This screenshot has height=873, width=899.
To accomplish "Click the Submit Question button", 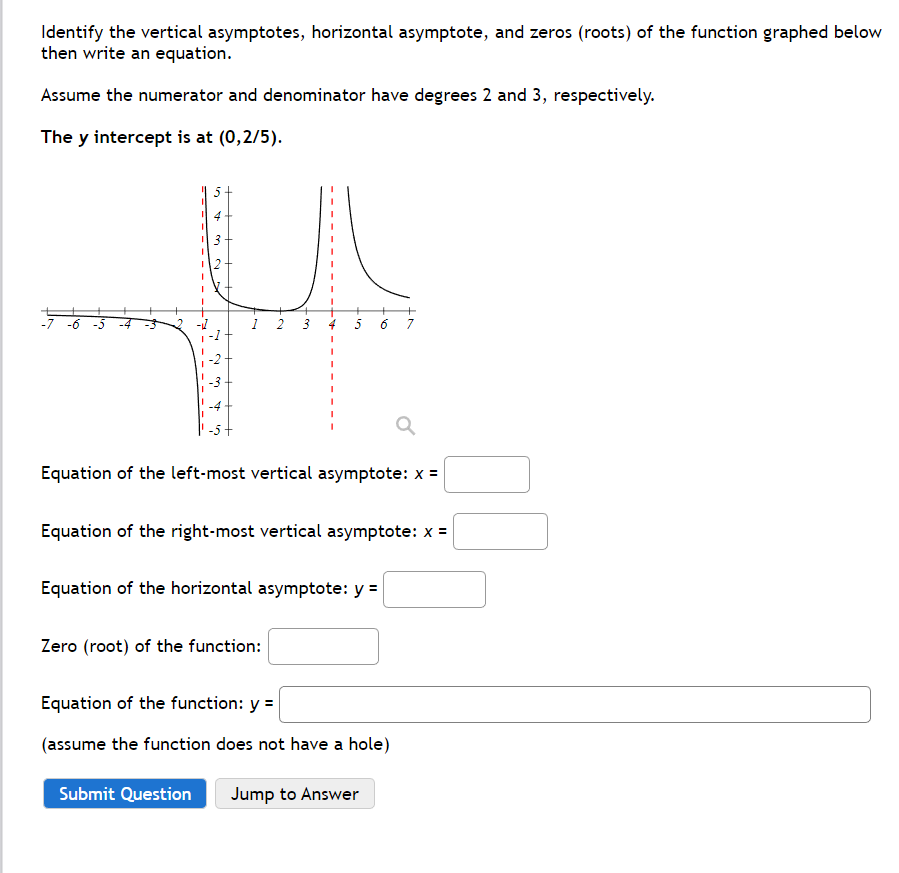I will 124,793.
